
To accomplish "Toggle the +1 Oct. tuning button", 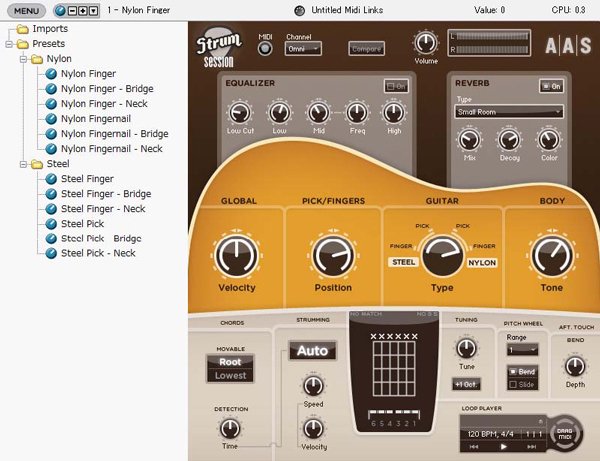I will (x=466, y=384).
